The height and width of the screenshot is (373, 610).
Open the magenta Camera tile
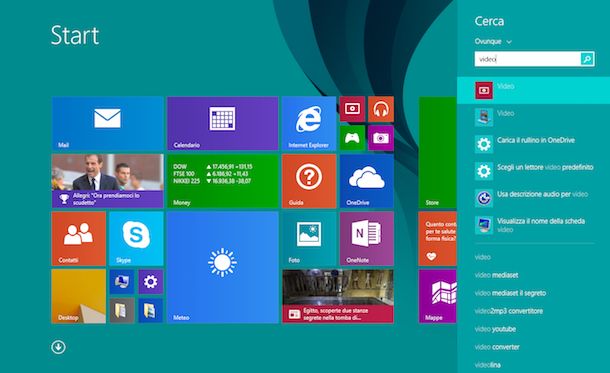(x=381, y=138)
